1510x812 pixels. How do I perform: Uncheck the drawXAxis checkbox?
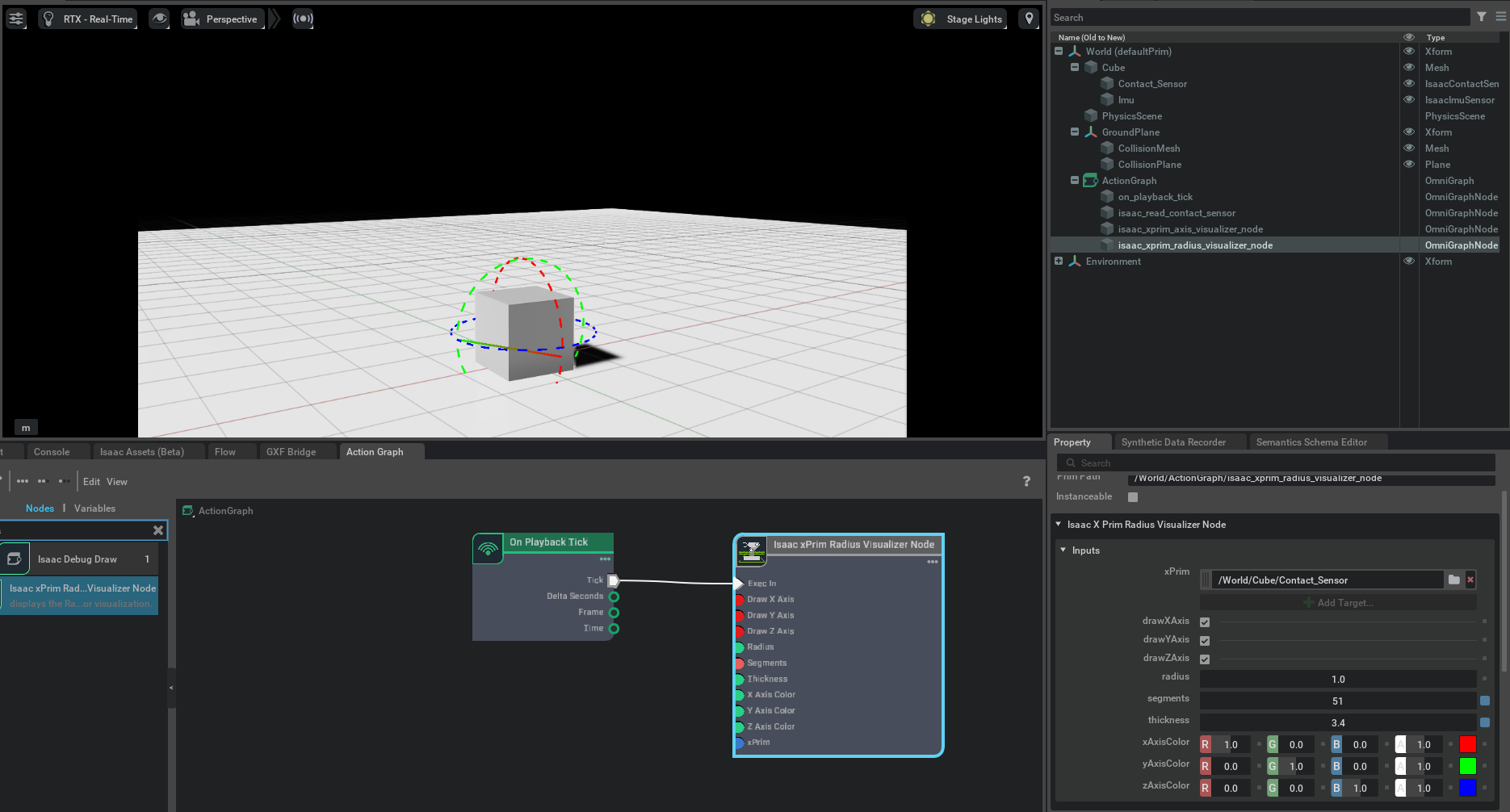[1205, 622]
